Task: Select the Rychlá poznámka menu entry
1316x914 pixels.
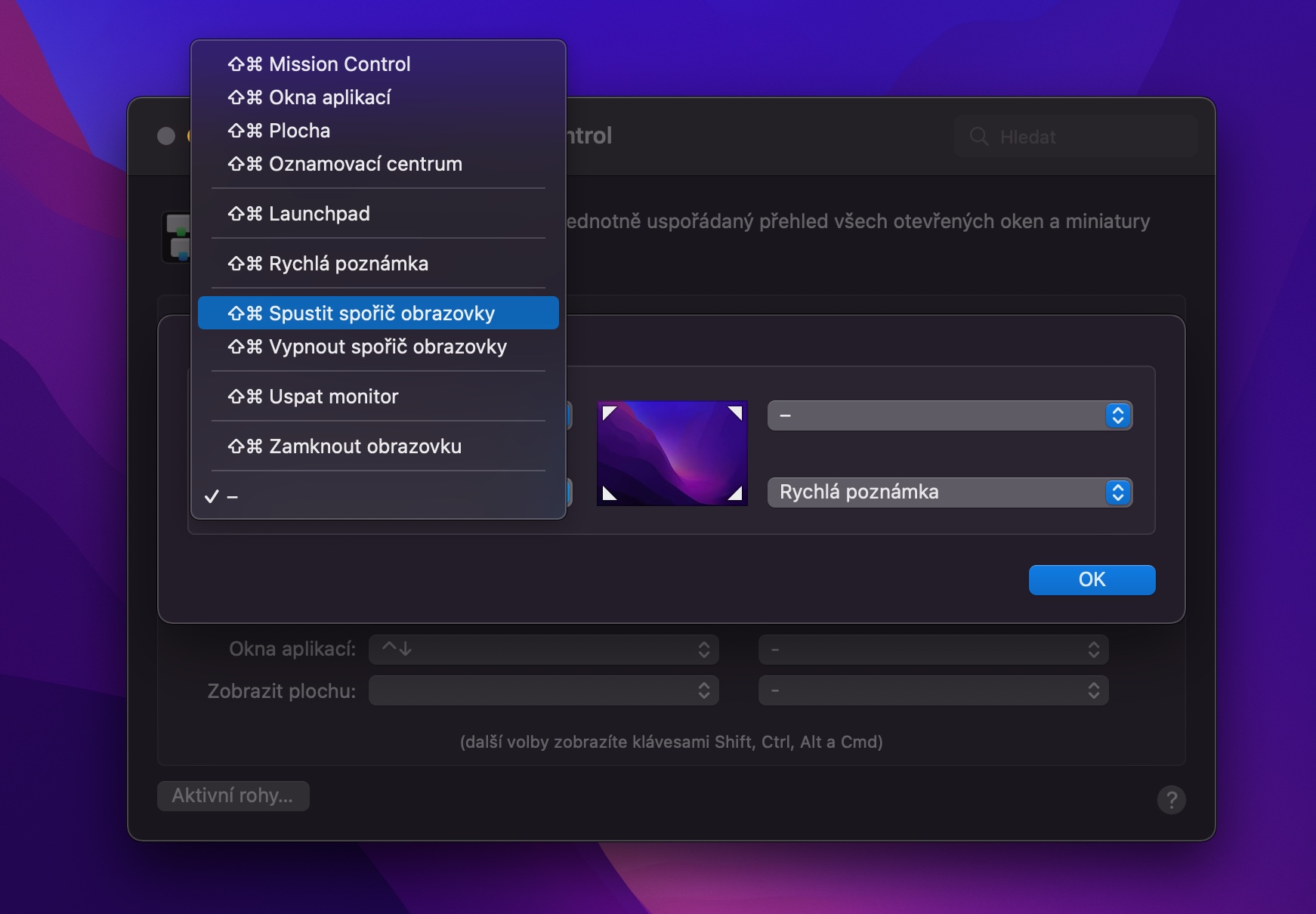Action: [x=378, y=264]
